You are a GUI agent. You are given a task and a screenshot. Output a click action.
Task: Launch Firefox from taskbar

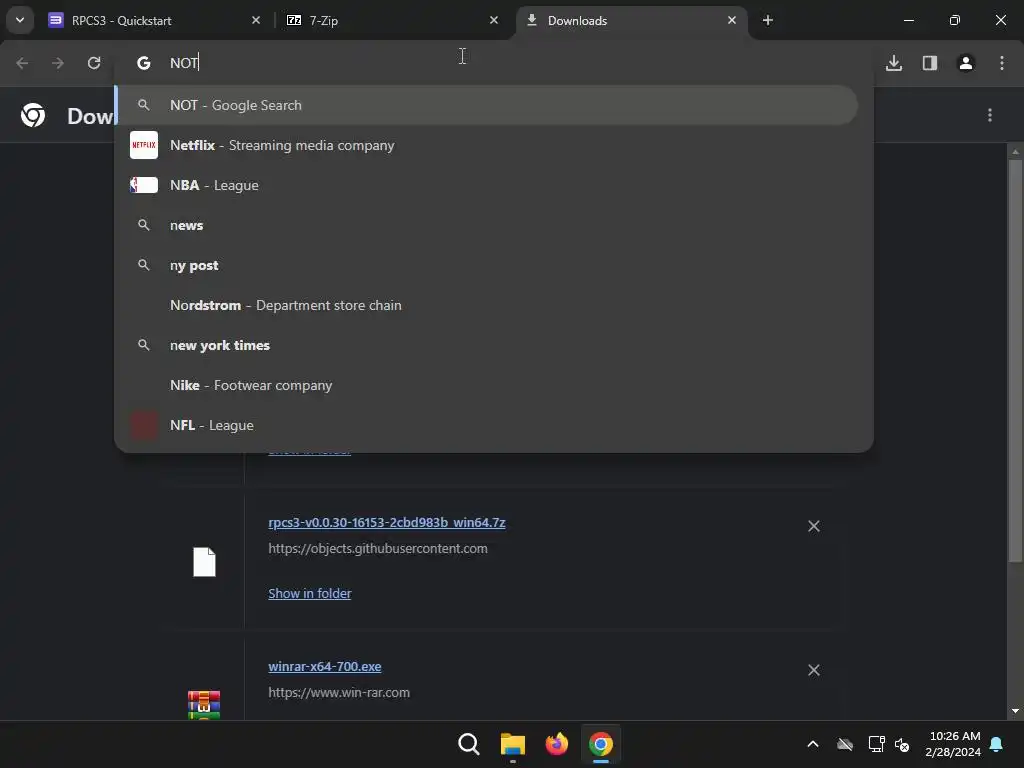coord(556,744)
